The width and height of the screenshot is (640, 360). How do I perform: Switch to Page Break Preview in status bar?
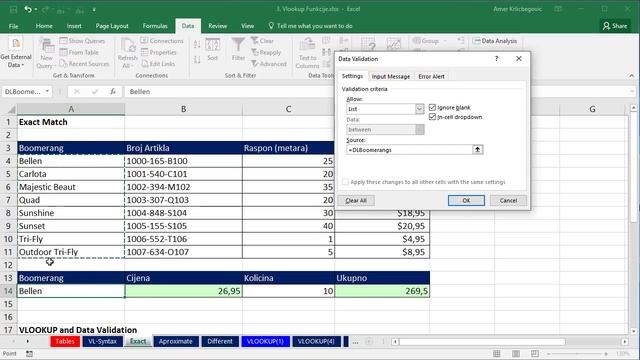tap(535, 353)
